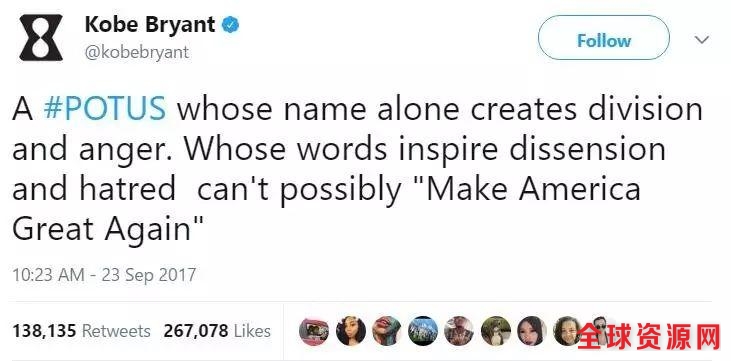View the 138,135 Retweets list

(x=81, y=331)
